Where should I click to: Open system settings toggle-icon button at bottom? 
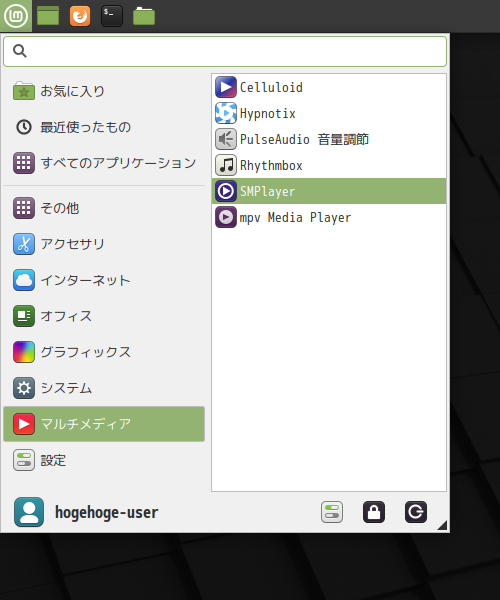[332, 512]
